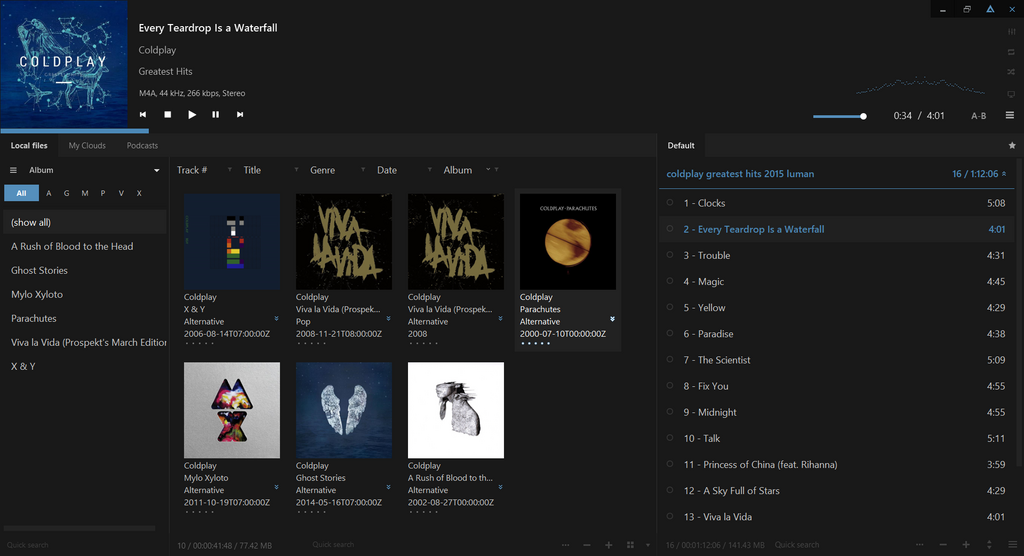Select A Rush of Blood to the Head in list
The image size is (1024, 556).
tap(85, 246)
